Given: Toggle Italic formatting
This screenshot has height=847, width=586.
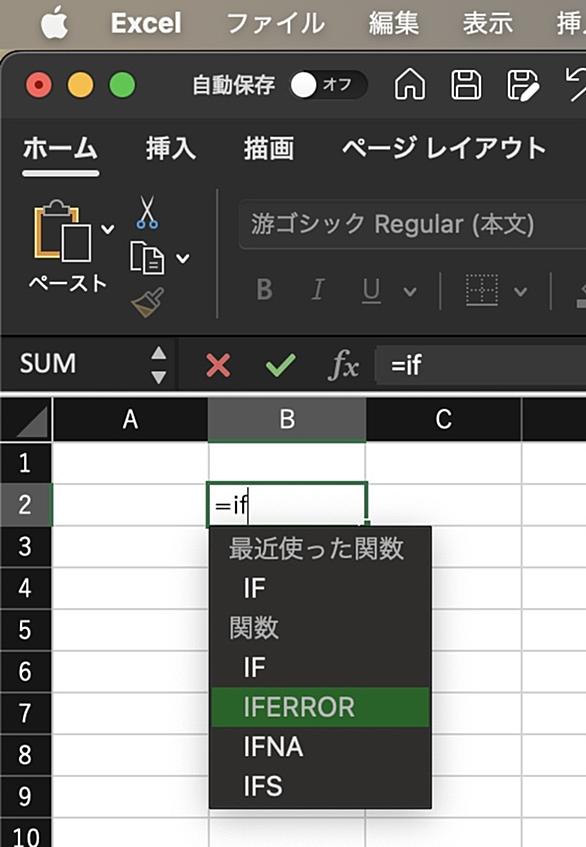Looking at the screenshot, I should [x=318, y=290].
